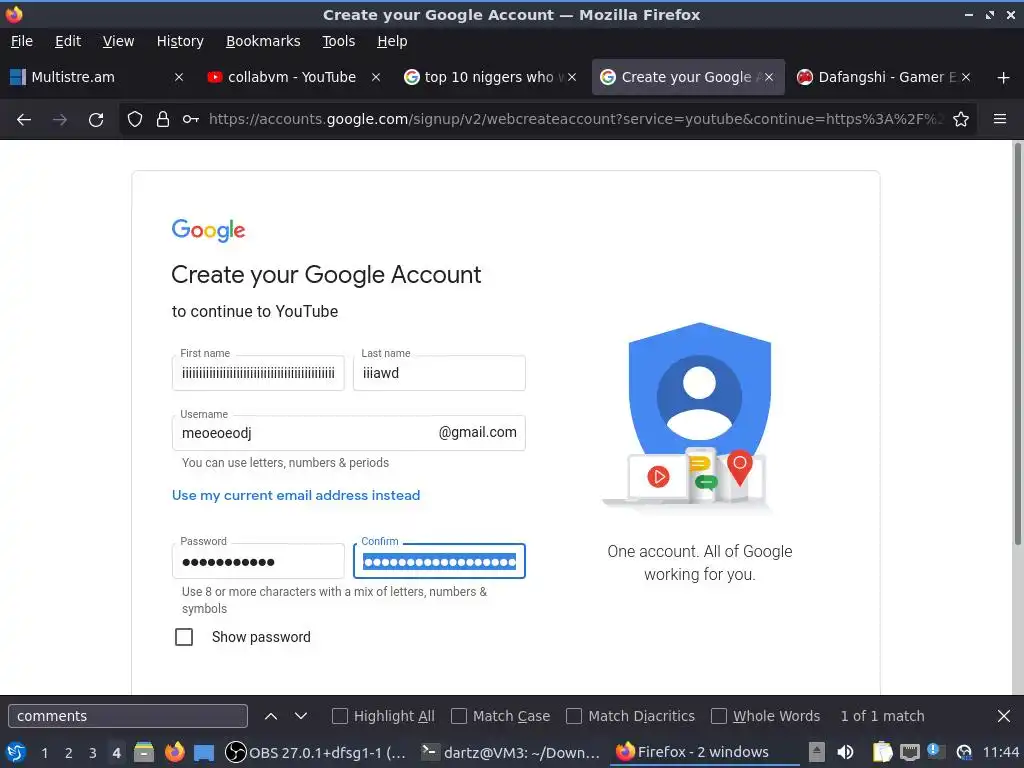The image size is (1024, 768).
Task: Open the Help menu
Action: tap(392, 41)
